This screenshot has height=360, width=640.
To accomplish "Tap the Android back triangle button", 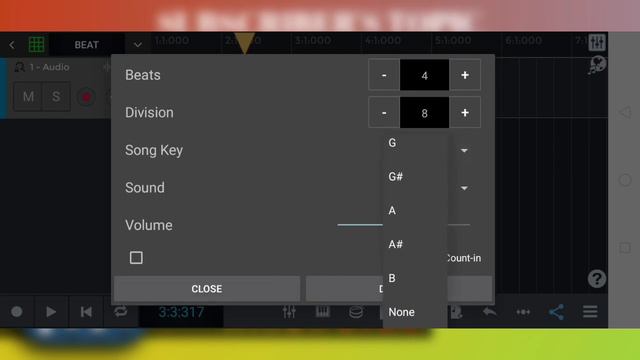I will tap(625, 112).
